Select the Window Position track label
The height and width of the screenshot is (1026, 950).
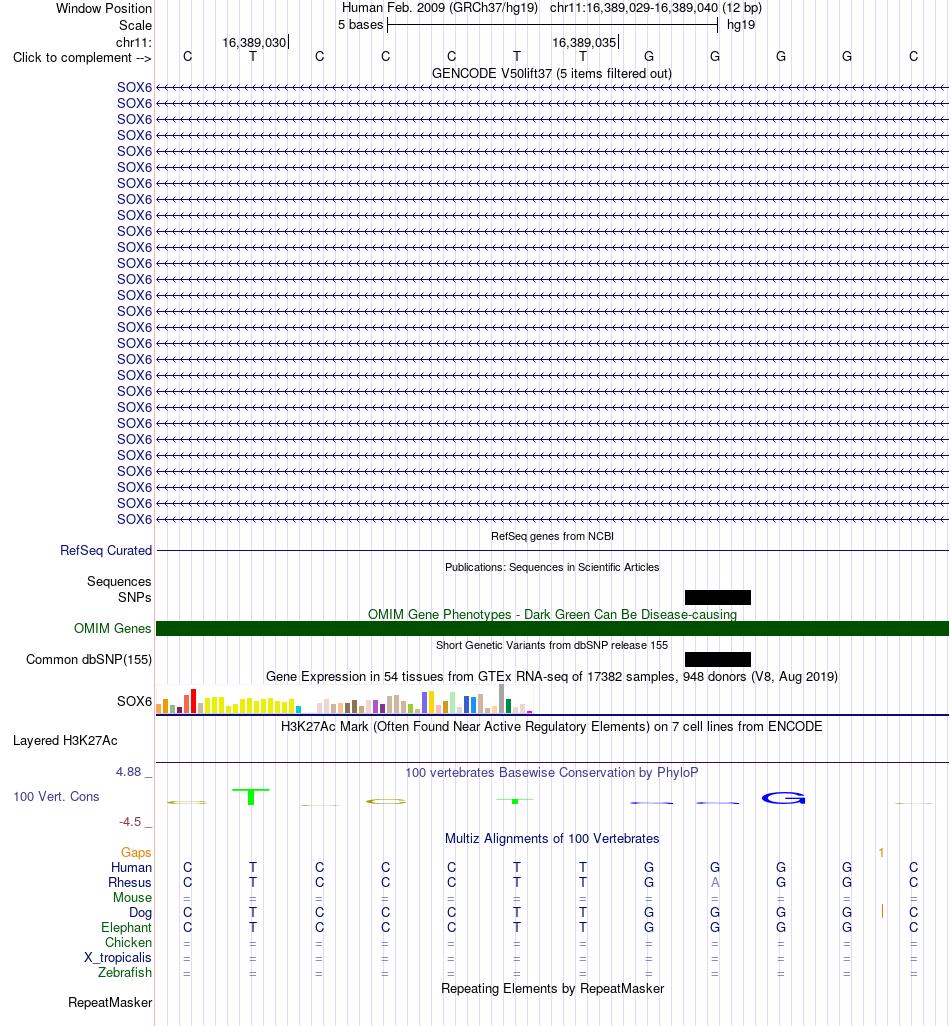click(104, 9)
